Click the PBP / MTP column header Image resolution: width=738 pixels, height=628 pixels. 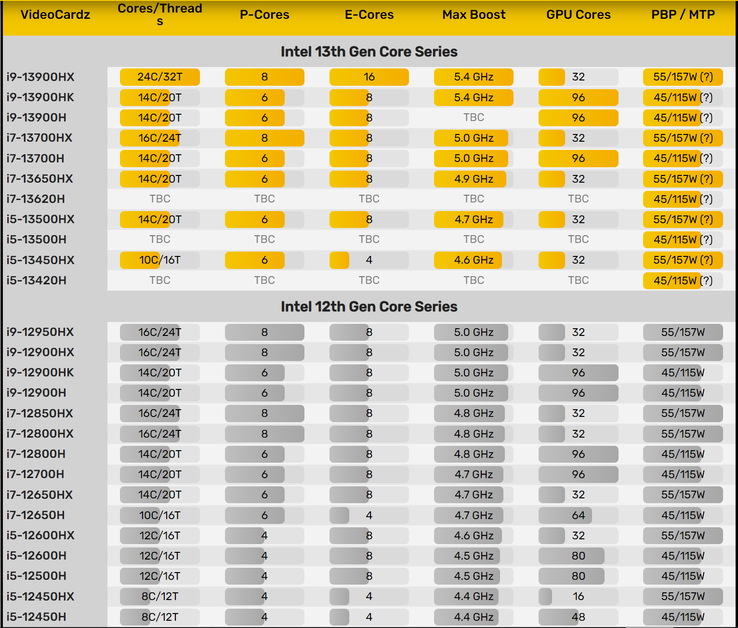click(x=683, y=15)
